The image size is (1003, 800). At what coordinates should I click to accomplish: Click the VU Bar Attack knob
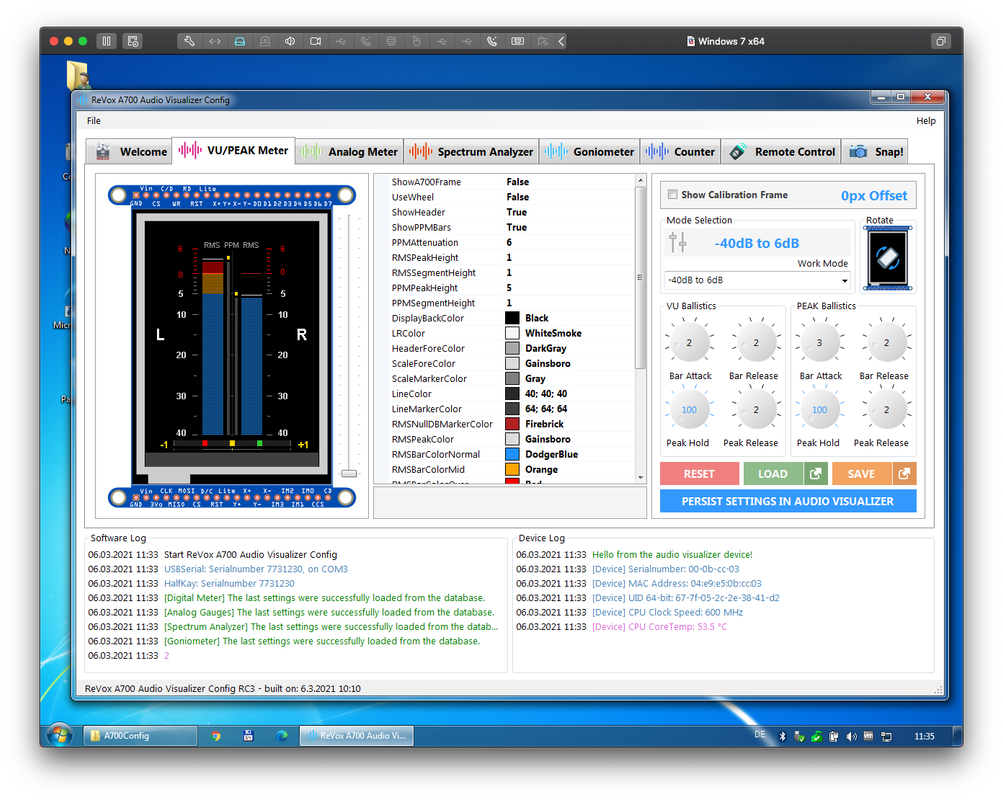point(689,343)
